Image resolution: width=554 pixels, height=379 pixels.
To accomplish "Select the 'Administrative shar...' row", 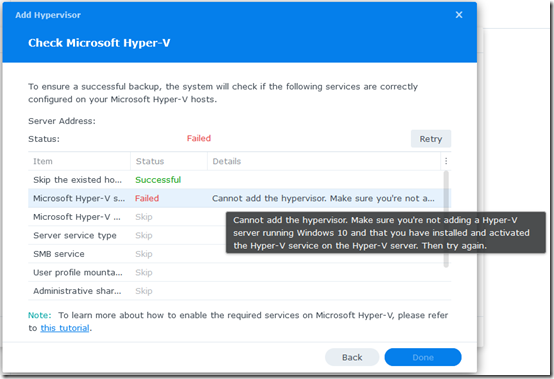I will pos(239,291).
